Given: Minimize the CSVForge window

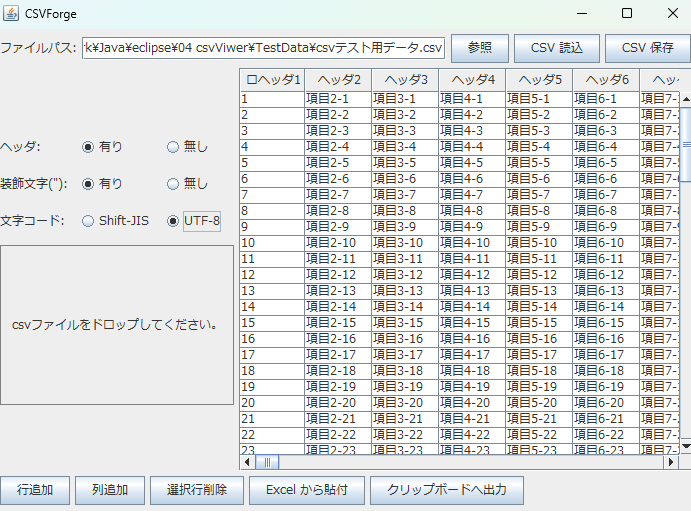Looking at the screenshot, I should coord(582,13).
